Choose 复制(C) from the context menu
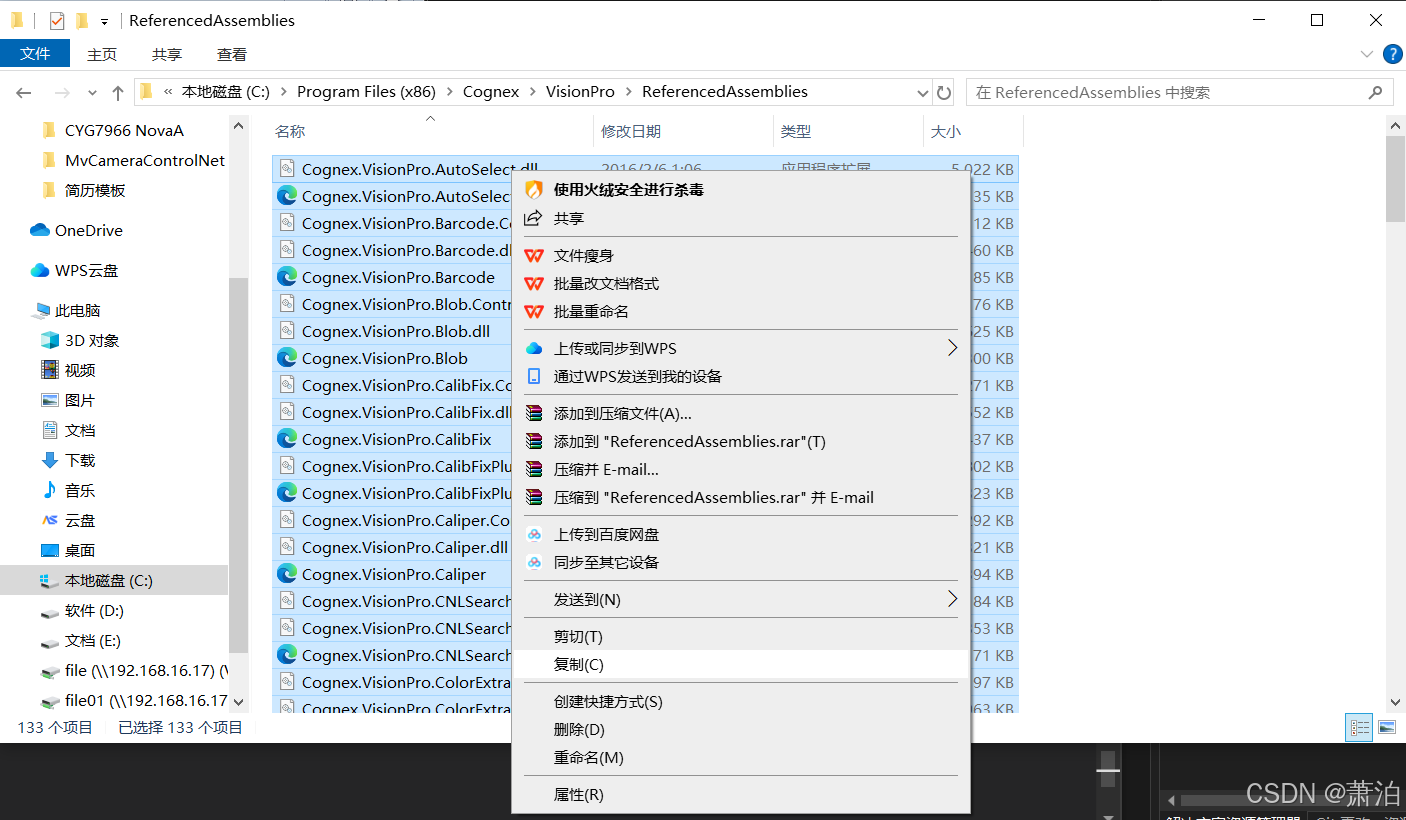 (x=740, y=664)
